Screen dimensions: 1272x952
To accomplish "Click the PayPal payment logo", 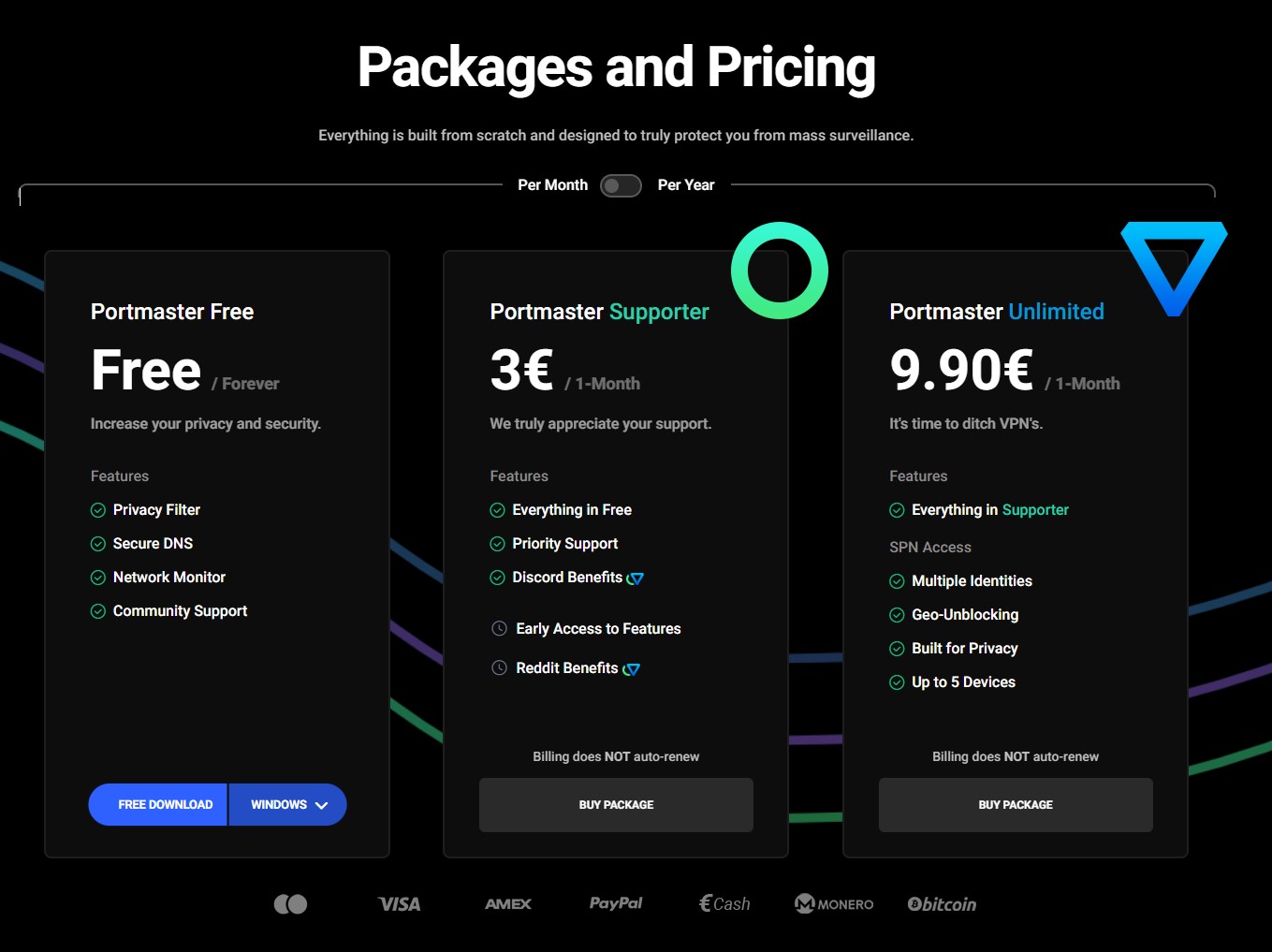I will [x=615, y=903].
